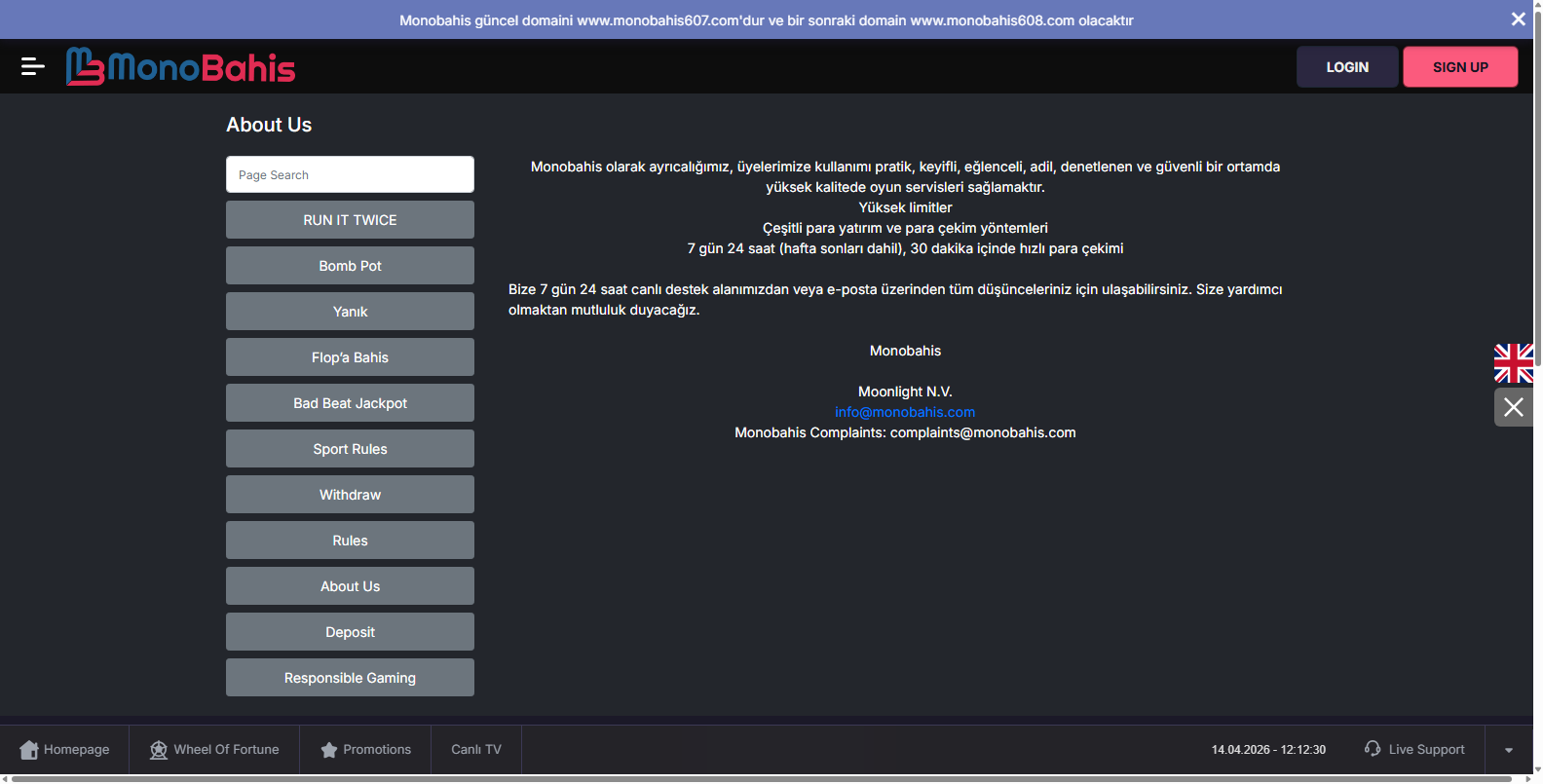The height and width of the screenshot is (784, 1543).
Task: Open the Yanık page
Action: click(350, 312)
